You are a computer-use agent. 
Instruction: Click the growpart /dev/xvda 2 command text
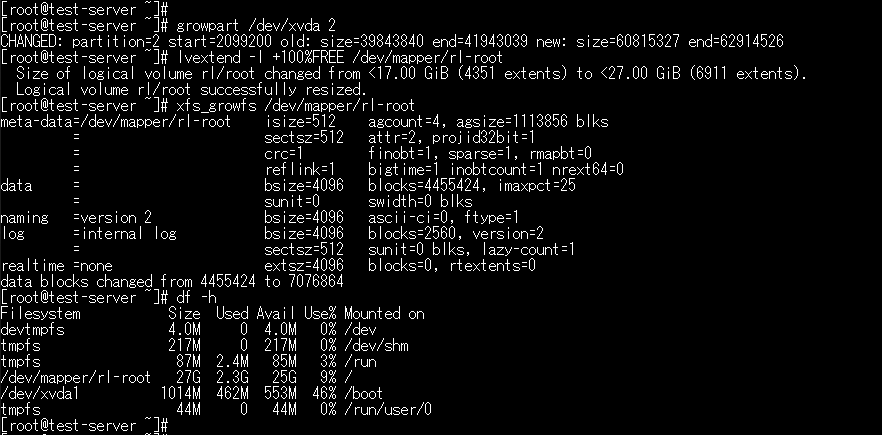256,25
